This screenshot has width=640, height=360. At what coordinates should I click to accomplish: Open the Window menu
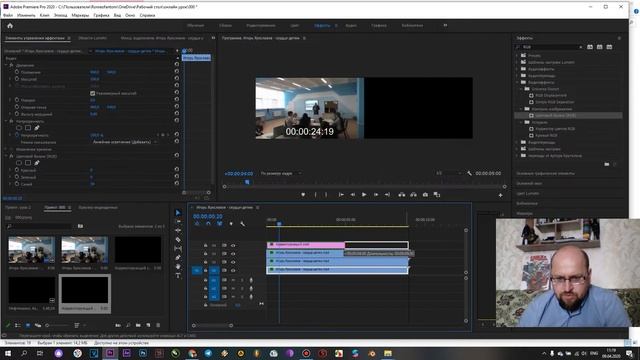pos(130,15)
